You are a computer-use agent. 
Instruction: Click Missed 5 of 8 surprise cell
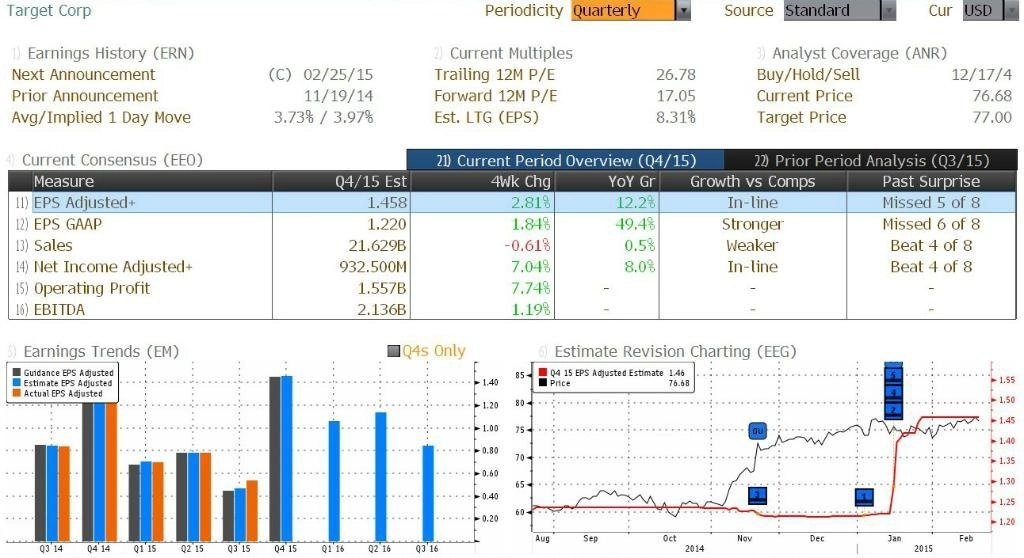(x=931, y=203)
